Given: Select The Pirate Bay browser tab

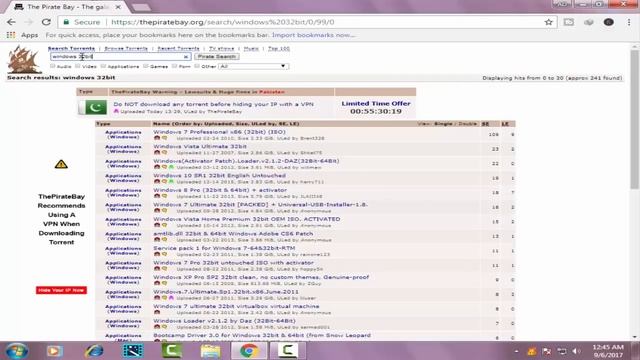Looking at the screenshot, I should [68, 7].
